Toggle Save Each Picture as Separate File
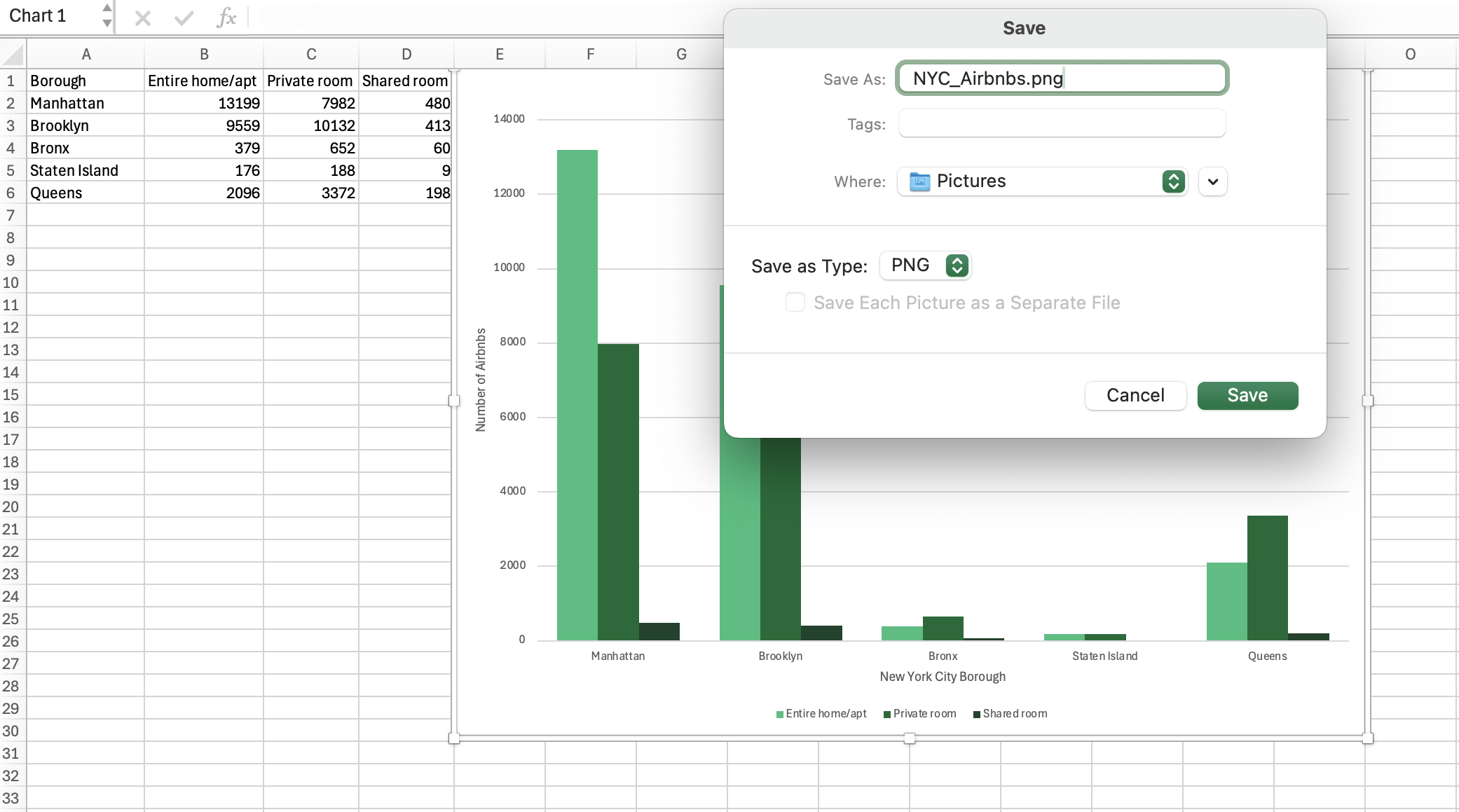Image resolution: width=1459 pixels, height=812 pixels. (x=795, y=303)
